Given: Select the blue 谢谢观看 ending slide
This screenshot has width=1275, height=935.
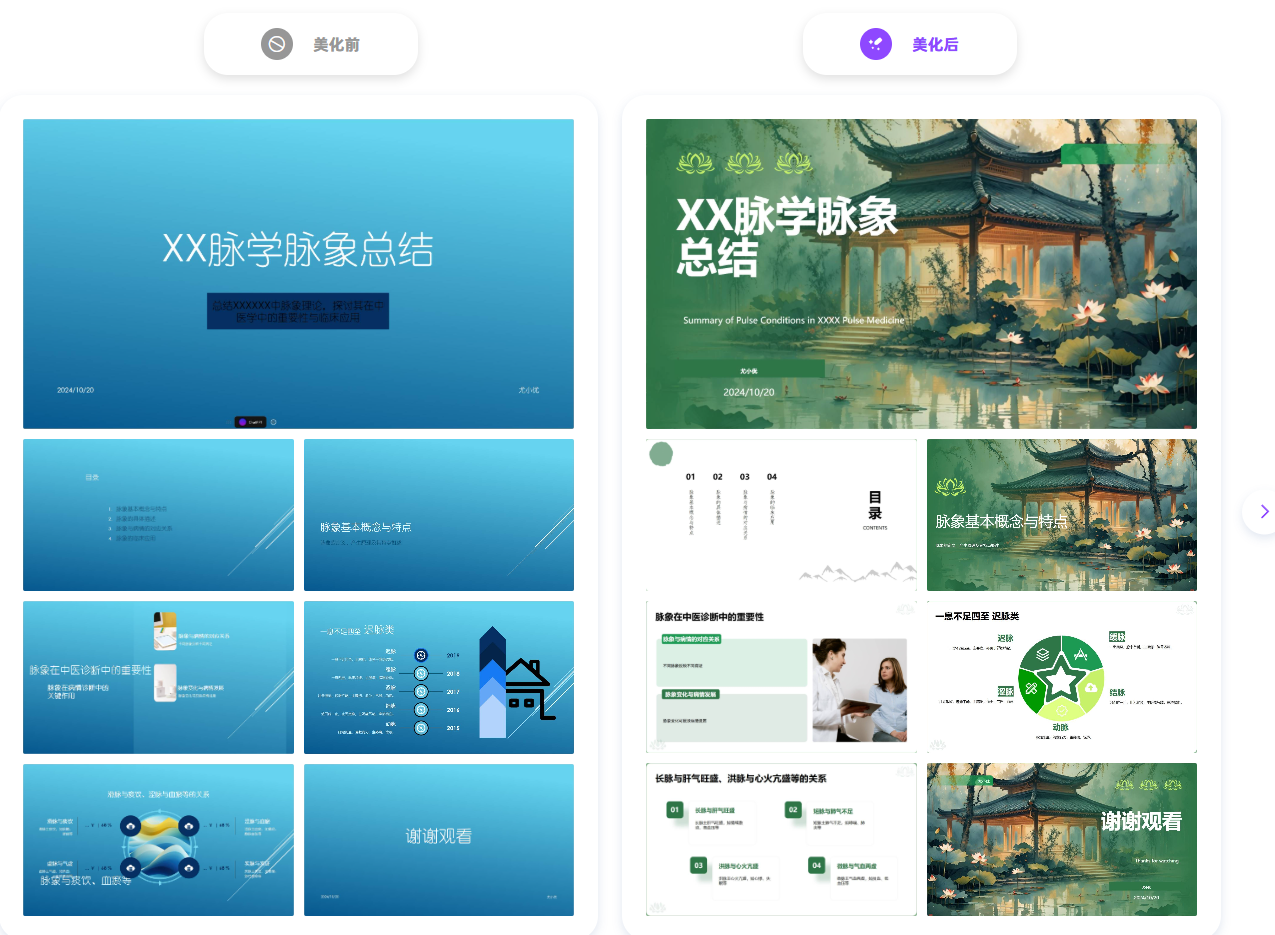Looking at the screenshot, I should tap(439, 840).
